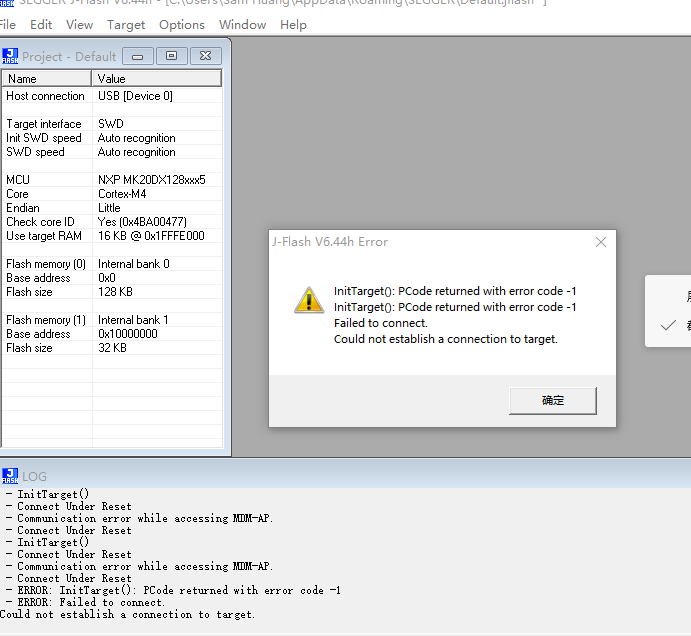Select the Core row label
Image resolution: width=691 pixels, height=636 pixels.
coord(17,194)
